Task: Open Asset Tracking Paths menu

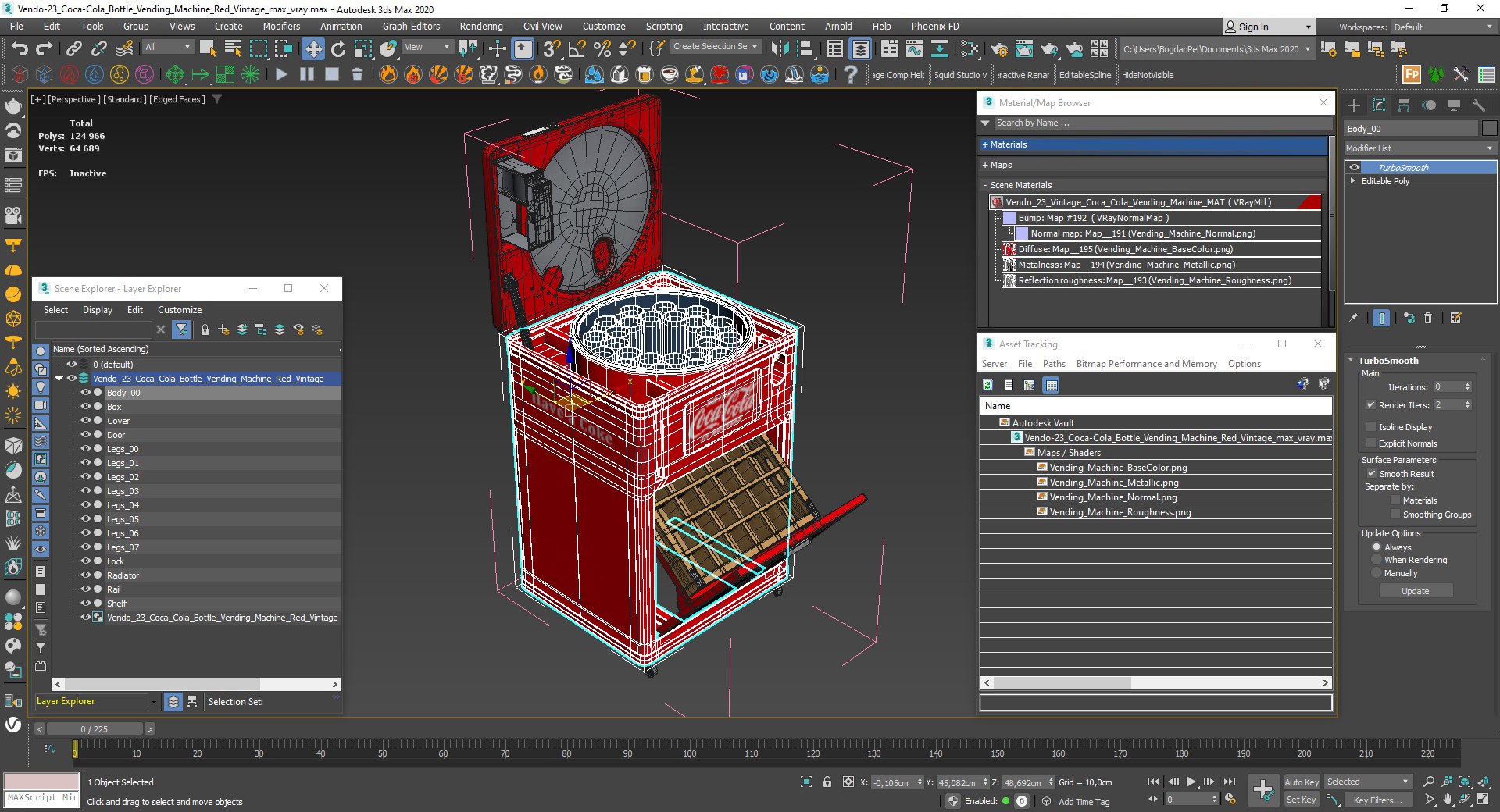Action: (1054, 364)
